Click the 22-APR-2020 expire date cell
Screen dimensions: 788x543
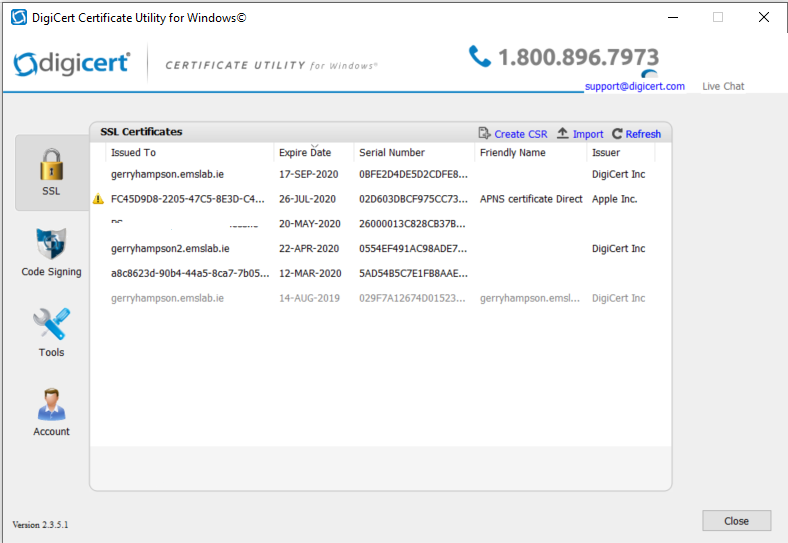(x=309, y=248)
